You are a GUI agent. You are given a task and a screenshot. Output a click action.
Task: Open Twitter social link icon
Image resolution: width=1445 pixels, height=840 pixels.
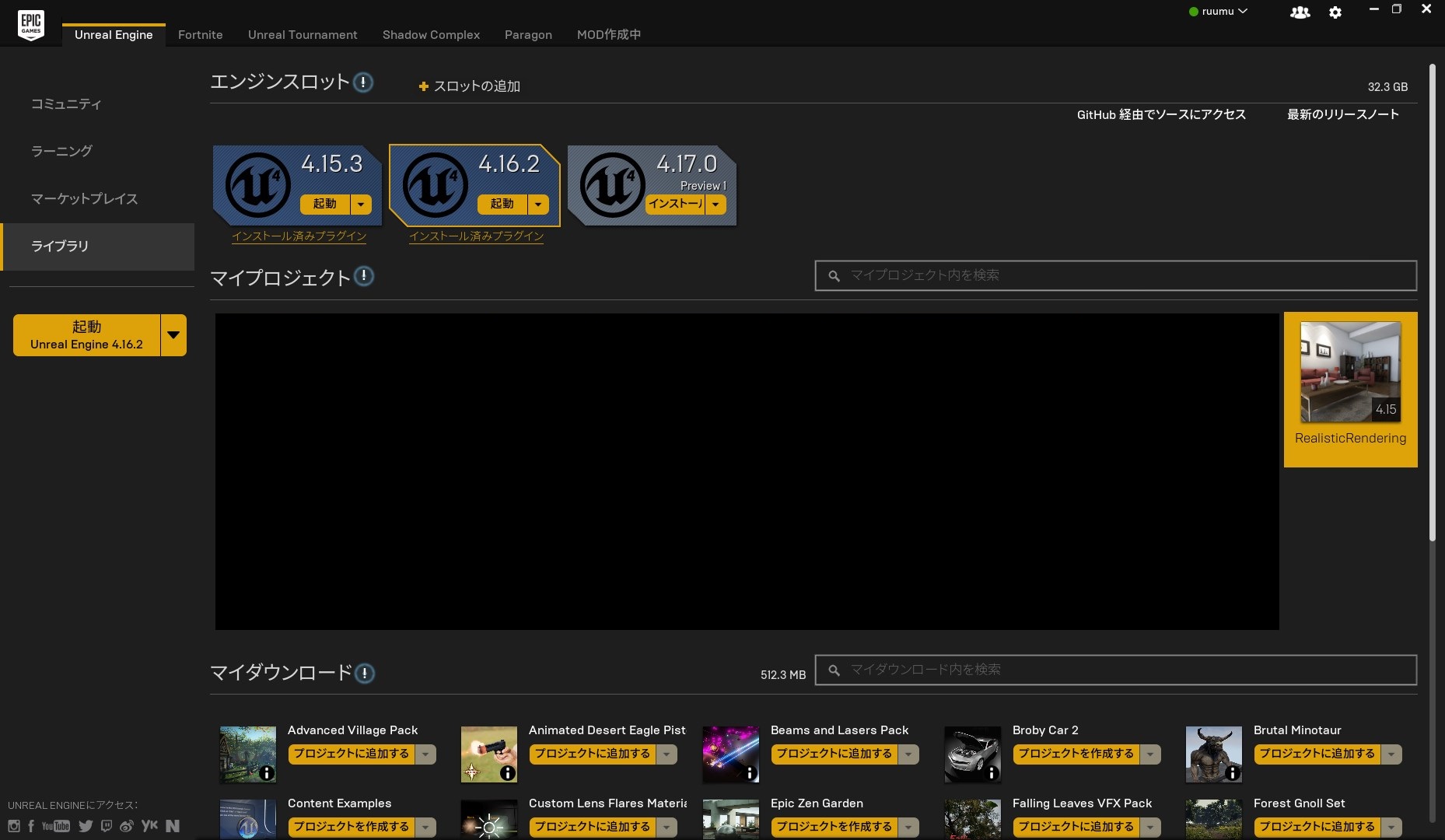pos(86,826)
